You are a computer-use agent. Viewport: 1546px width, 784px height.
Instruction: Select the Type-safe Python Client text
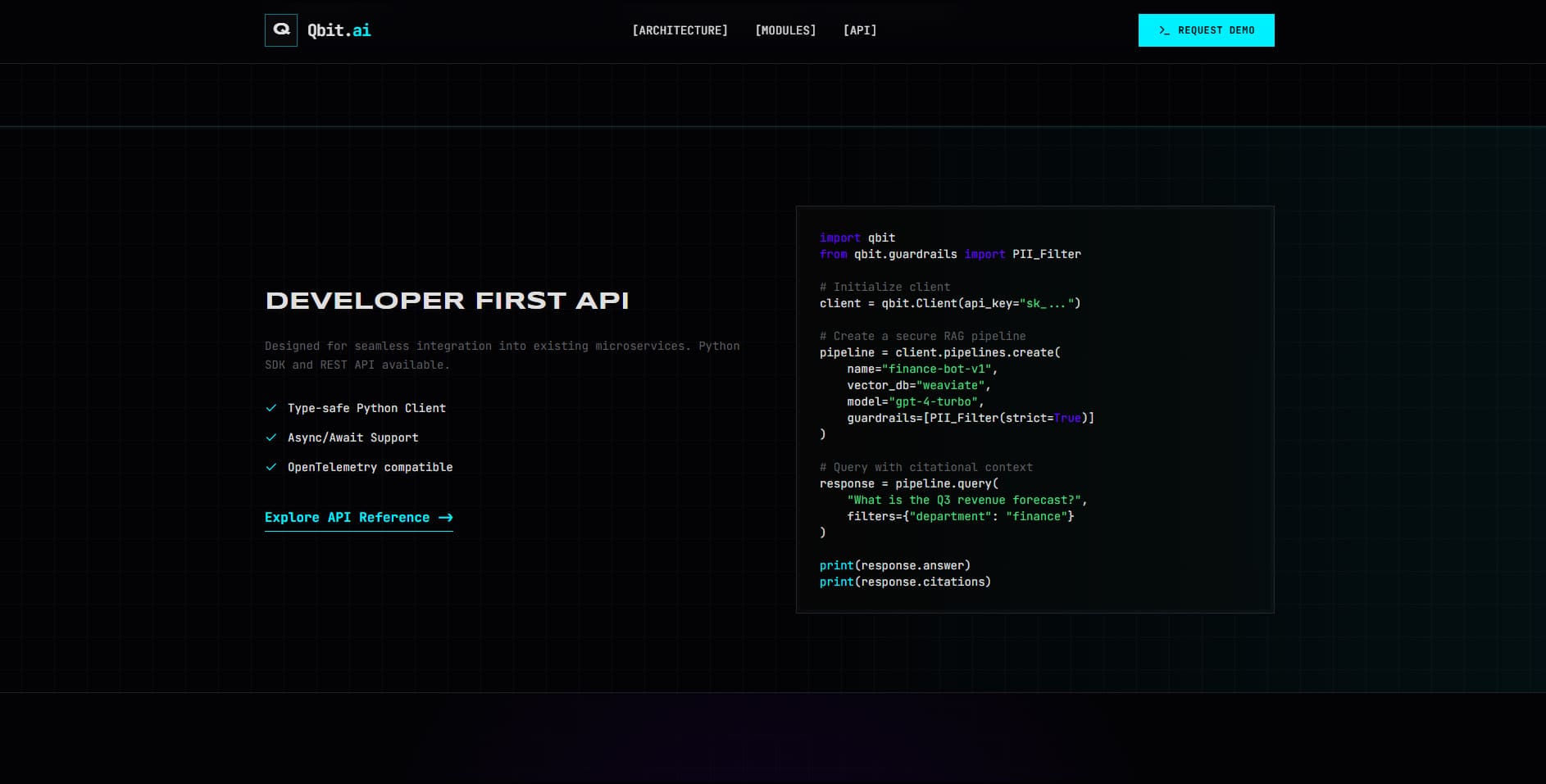[x=366, y=408]
